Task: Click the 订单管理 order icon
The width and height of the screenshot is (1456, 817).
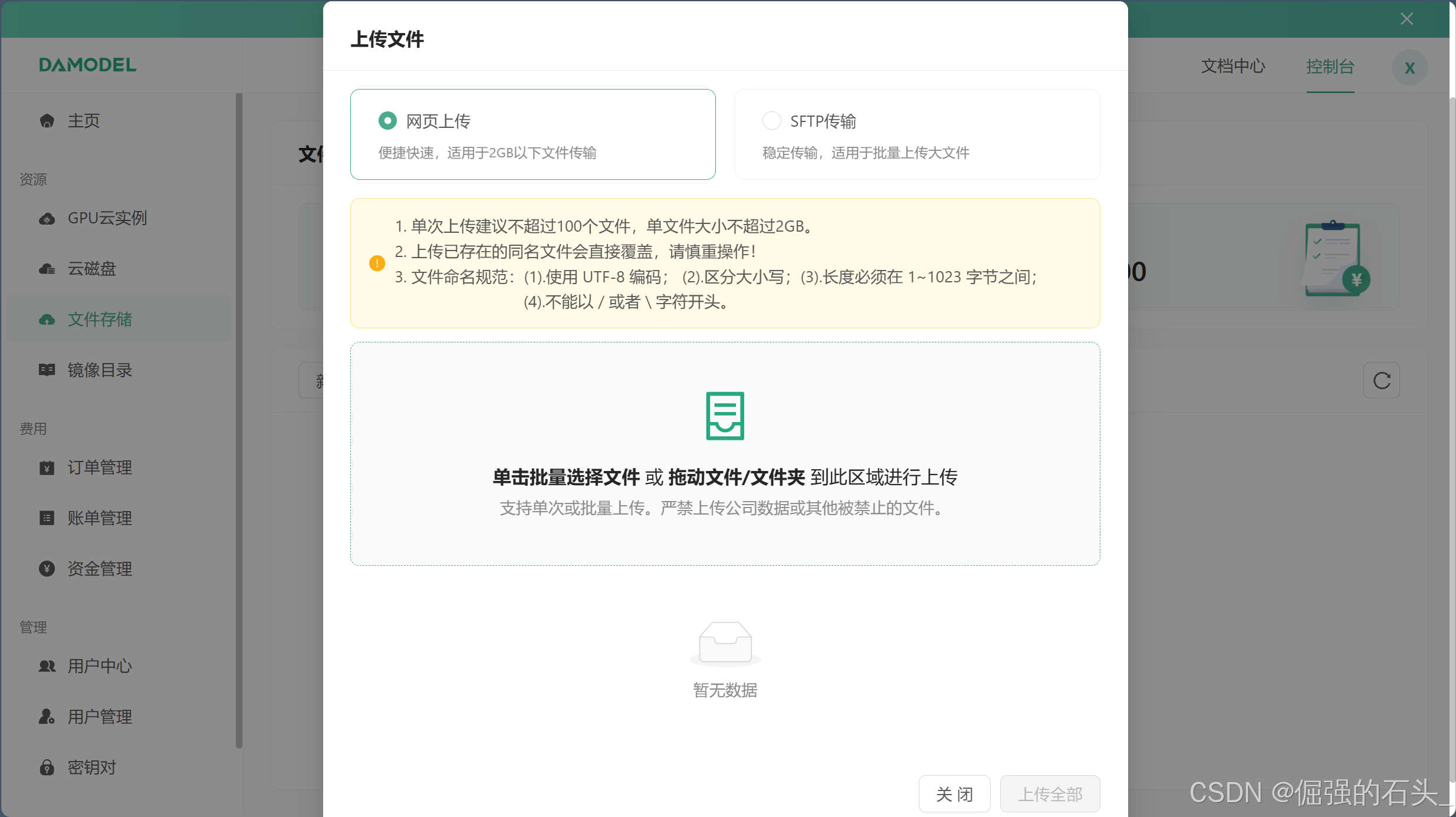Action: tap(47, 468)
